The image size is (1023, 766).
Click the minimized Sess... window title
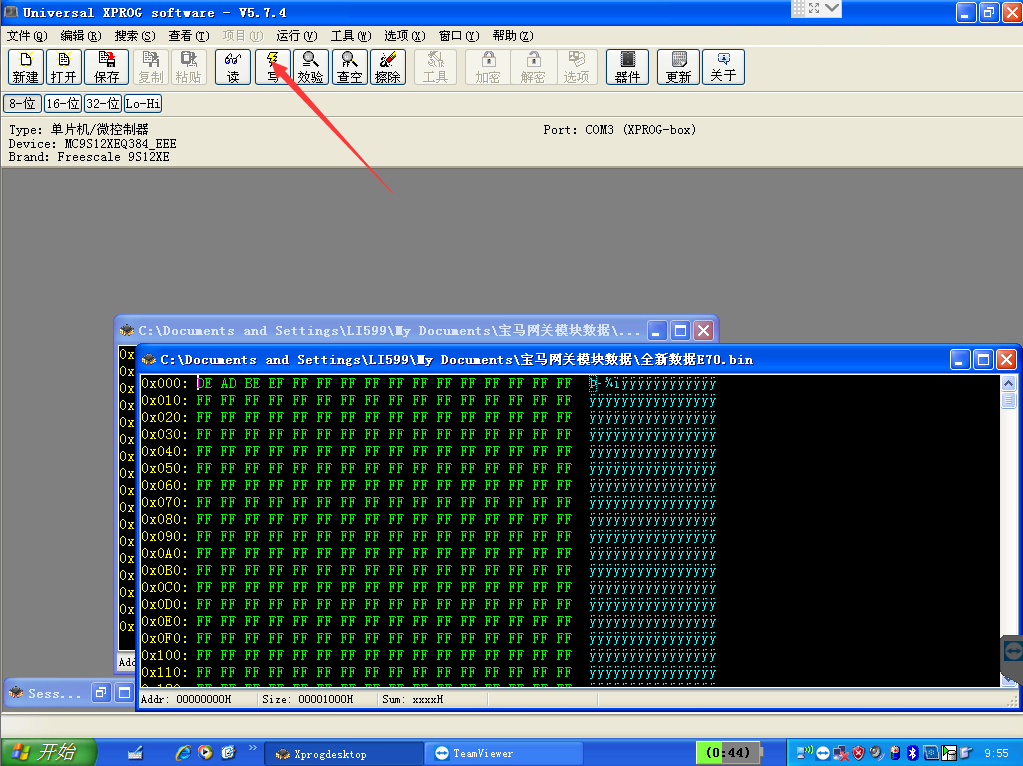pos(54,694)
